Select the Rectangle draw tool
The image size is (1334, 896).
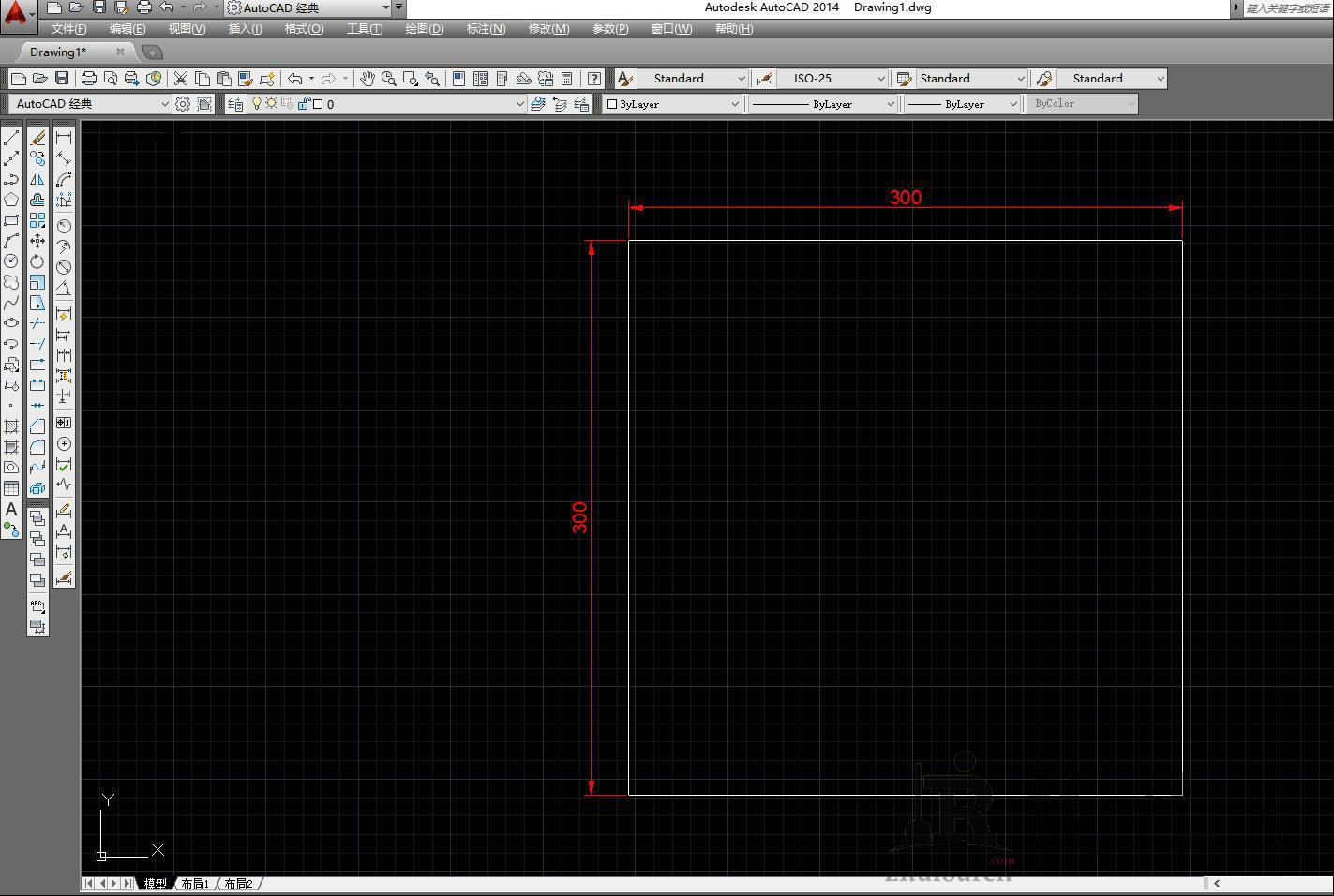[11, 220]
